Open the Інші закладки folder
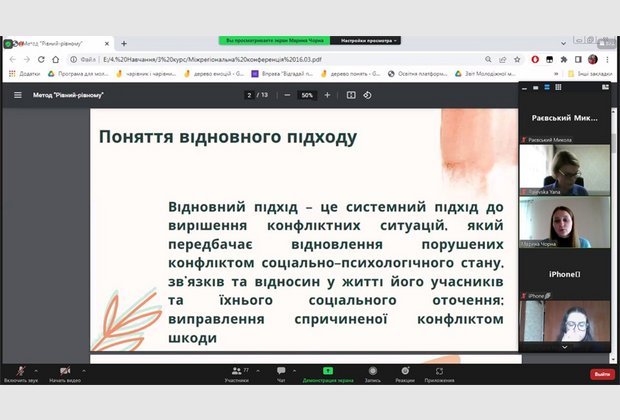The width and height of the screenshot is (620, 420). [x=590, y=74]
